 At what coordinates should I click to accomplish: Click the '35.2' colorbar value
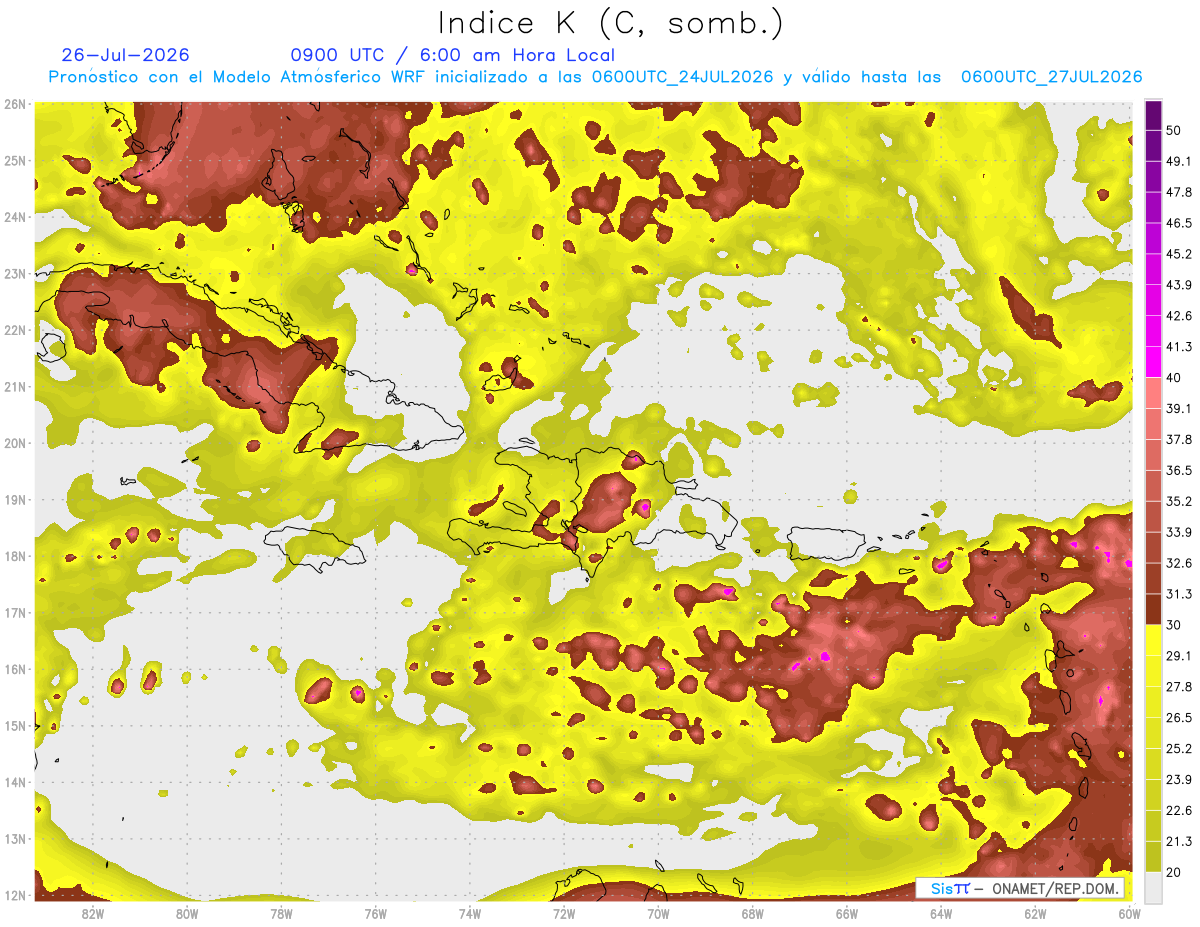point(1178,501)
